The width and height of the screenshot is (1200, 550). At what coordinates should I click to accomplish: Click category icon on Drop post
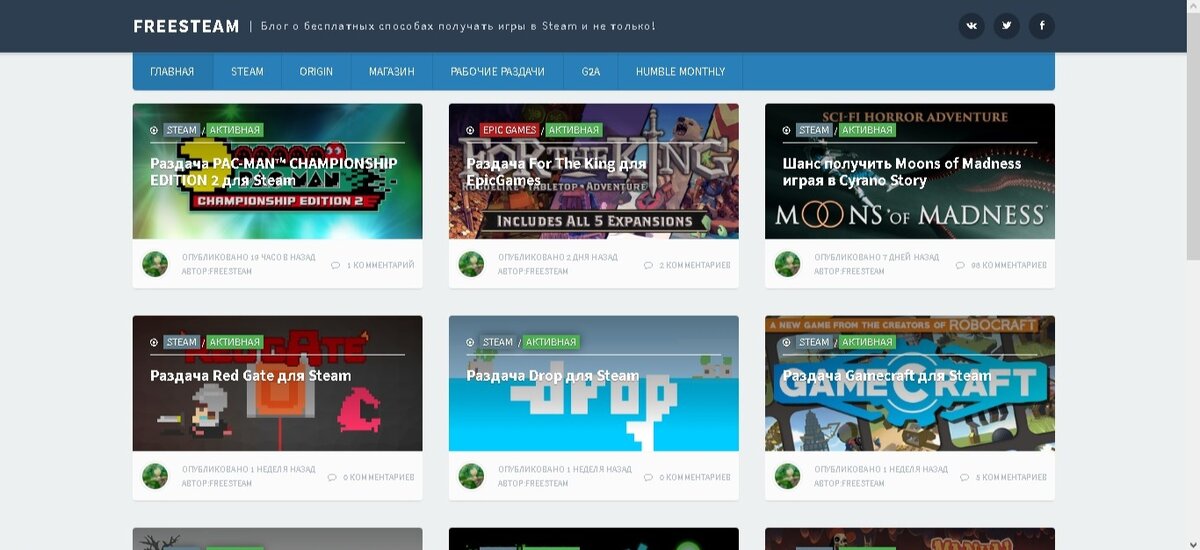pyautogui.click(x=470, y=342)
